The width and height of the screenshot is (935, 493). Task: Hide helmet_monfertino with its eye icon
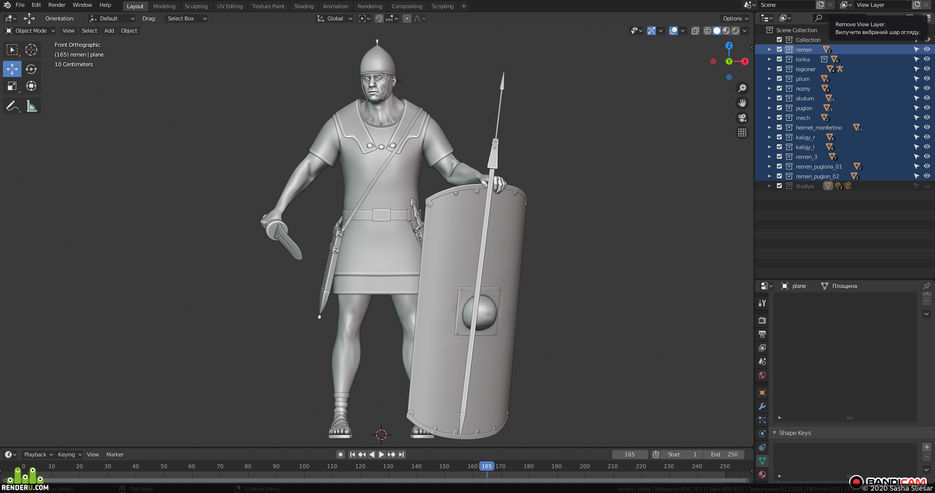pyautogui.click(x=927, y=128)
